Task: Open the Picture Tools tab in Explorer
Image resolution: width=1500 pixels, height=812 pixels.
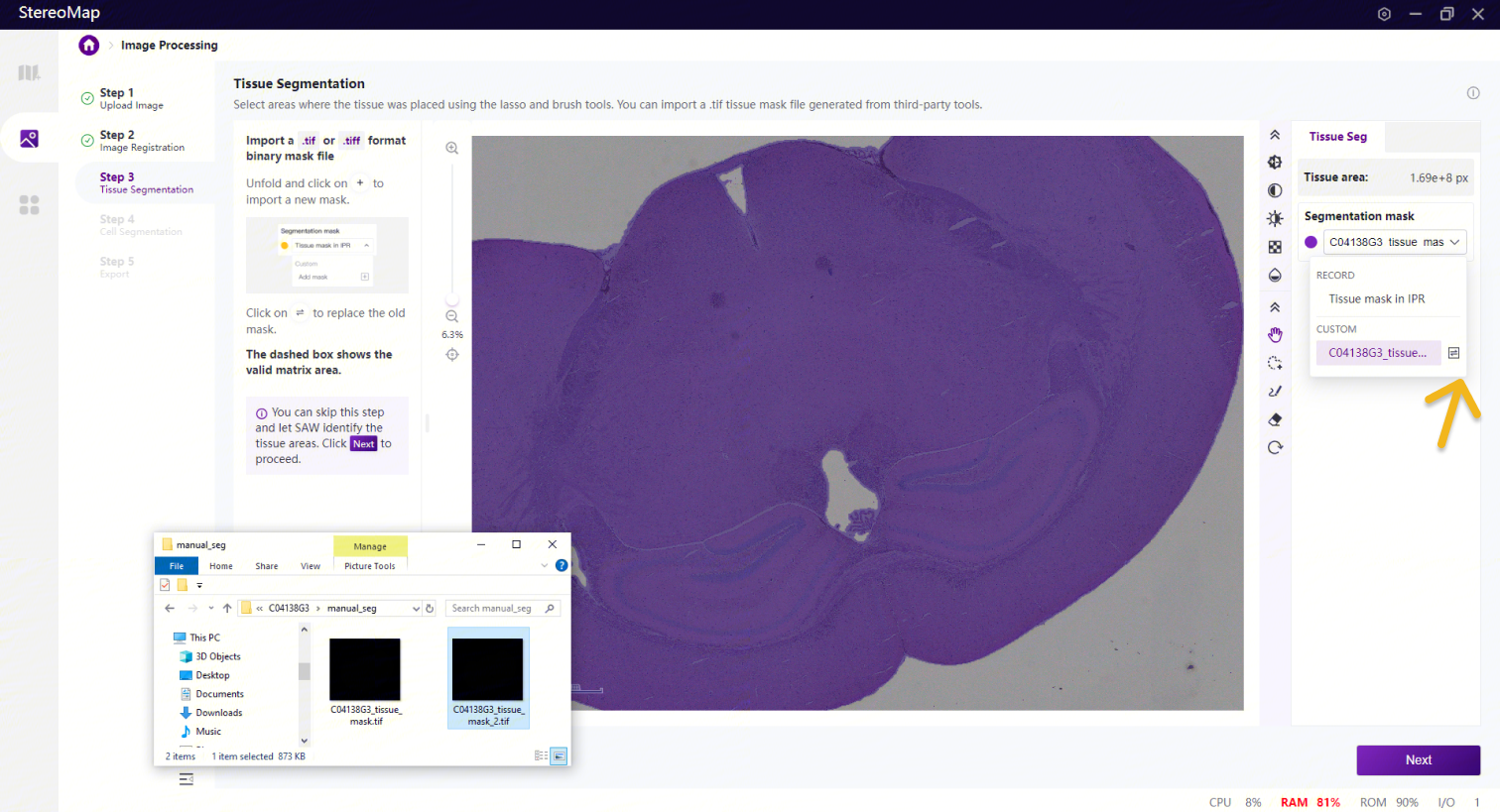Action: 370,566
